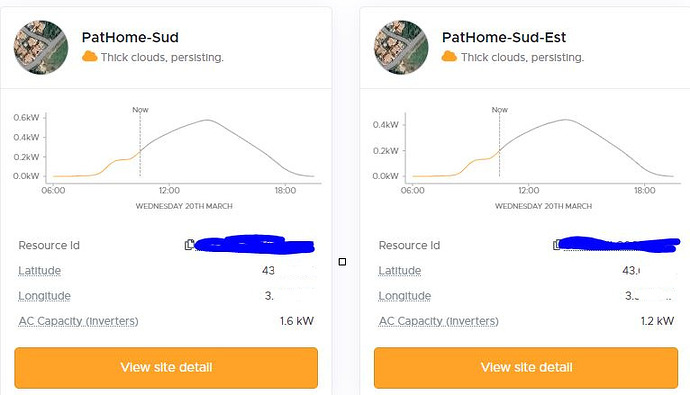Viewport: 690px width, 395px height.
Task: Copy PatHome-Sud-Est resource id icon
Action: [x=557, y=245]
